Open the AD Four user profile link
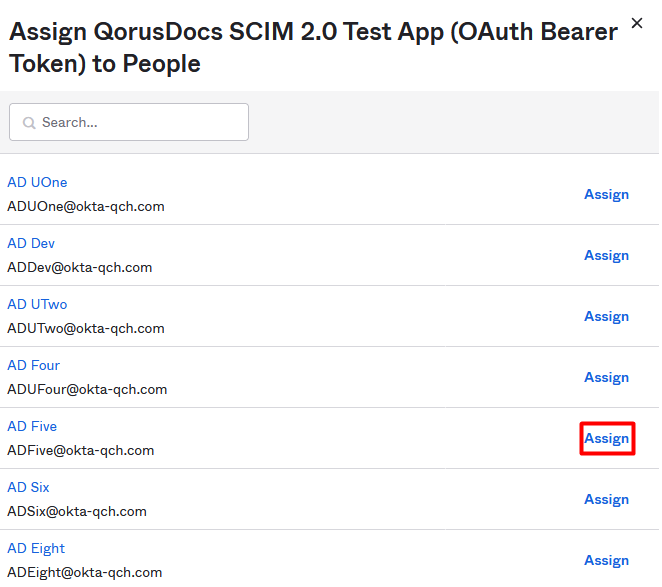The height and width of the screenshot is (587, 662). (33, 365)
